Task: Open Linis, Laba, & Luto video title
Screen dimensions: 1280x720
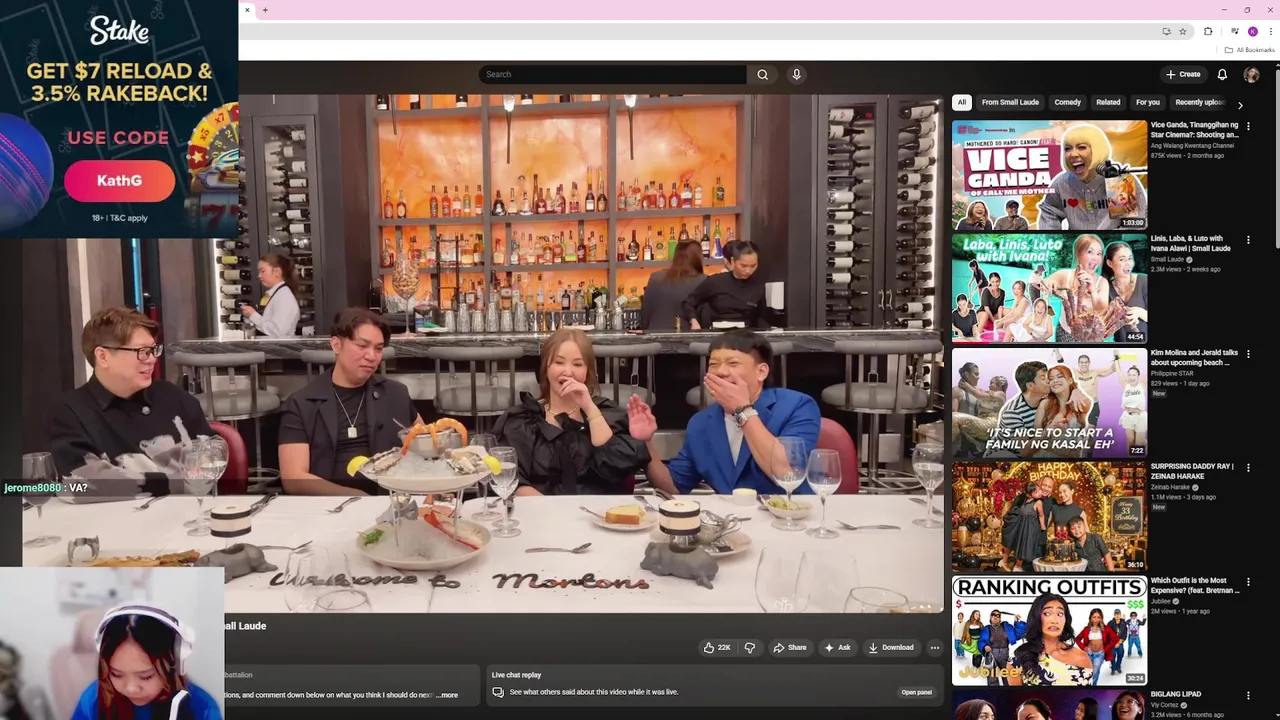Action: click(x=1191, y=243)
